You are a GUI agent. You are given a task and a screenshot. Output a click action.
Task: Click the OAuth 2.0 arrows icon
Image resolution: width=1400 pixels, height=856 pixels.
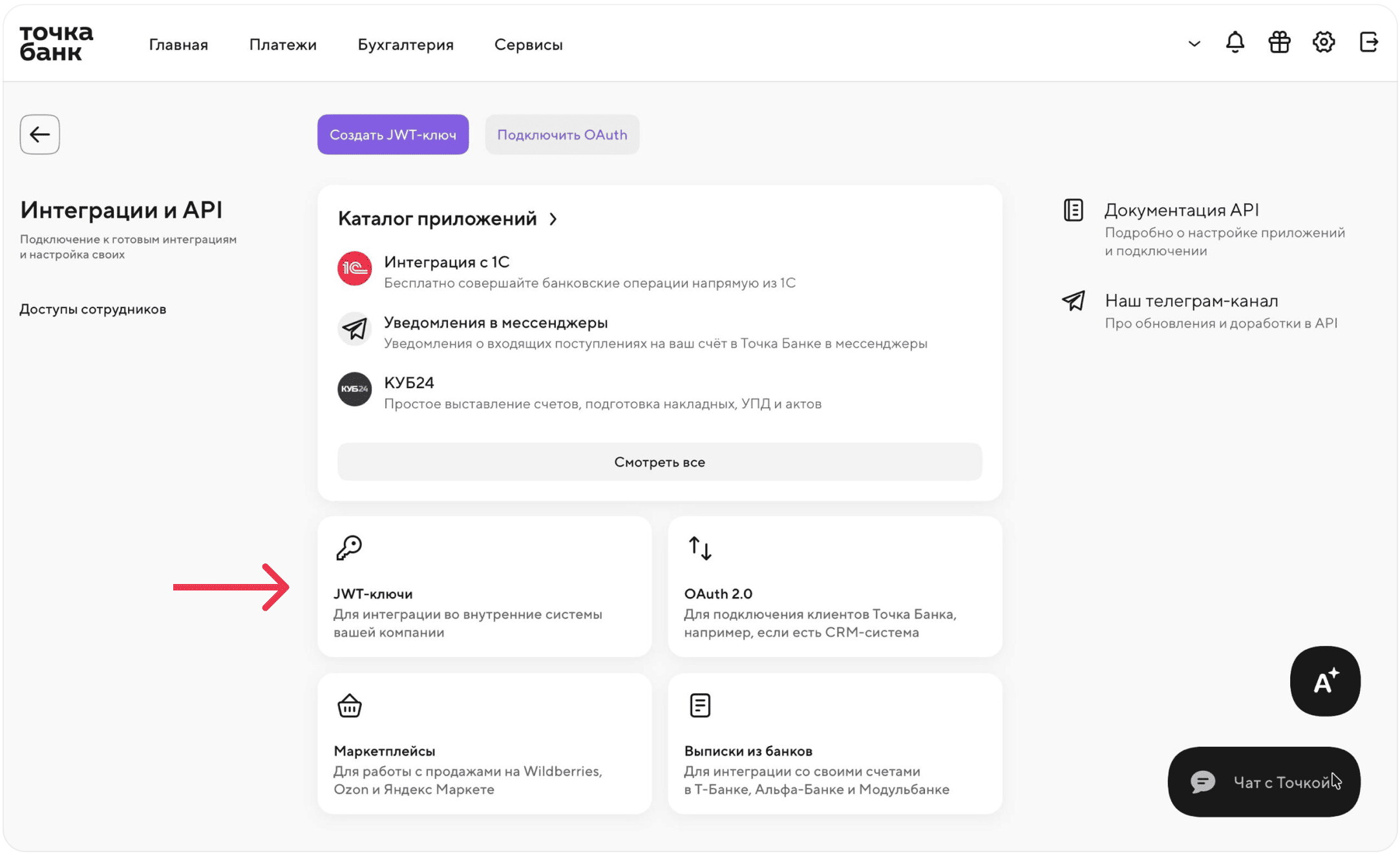point(699,548)
